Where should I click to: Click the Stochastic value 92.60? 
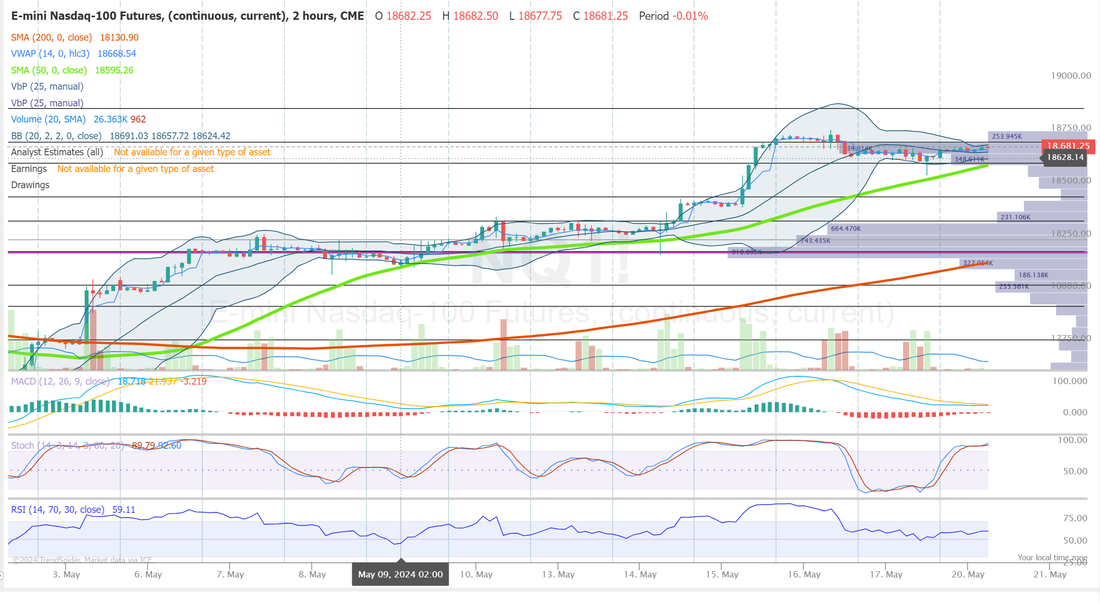170,445
